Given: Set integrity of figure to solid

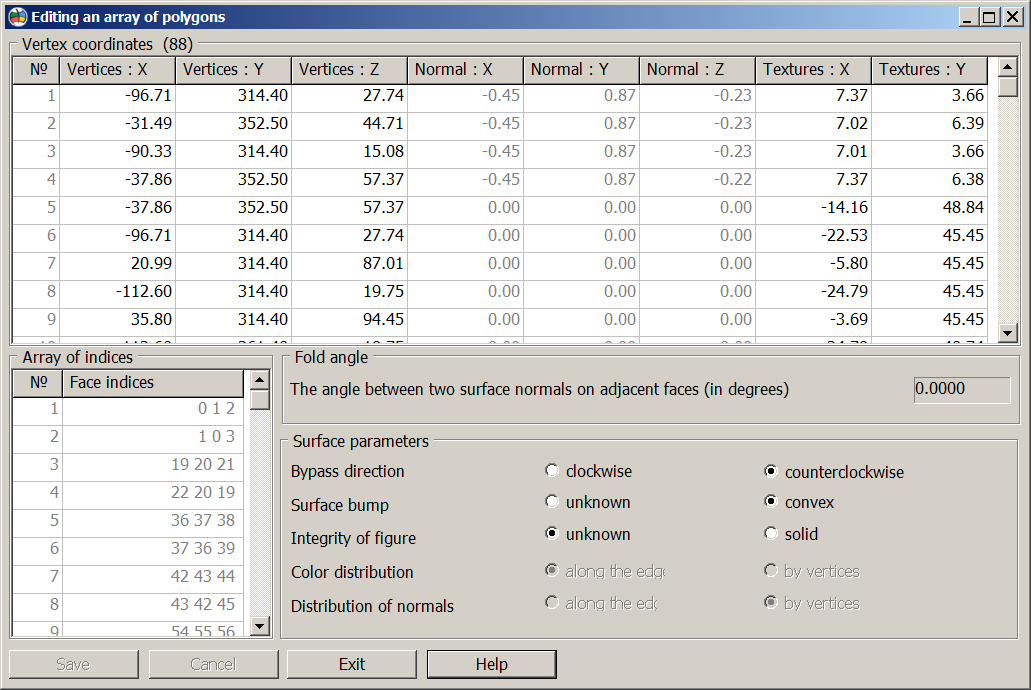Looking at the screenshot, I should point(771,534).
